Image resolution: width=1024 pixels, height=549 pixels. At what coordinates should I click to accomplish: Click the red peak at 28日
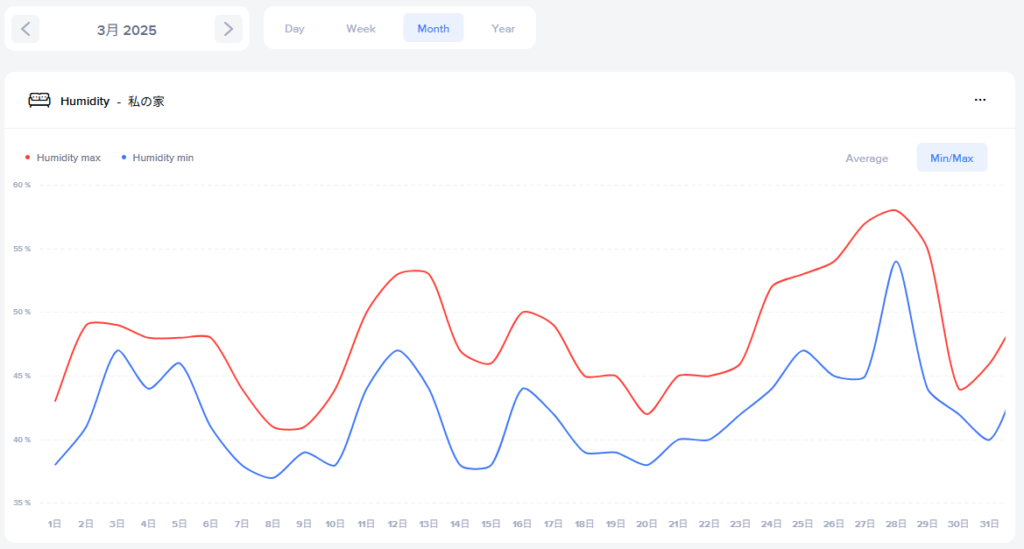click(x=894, y=210)
